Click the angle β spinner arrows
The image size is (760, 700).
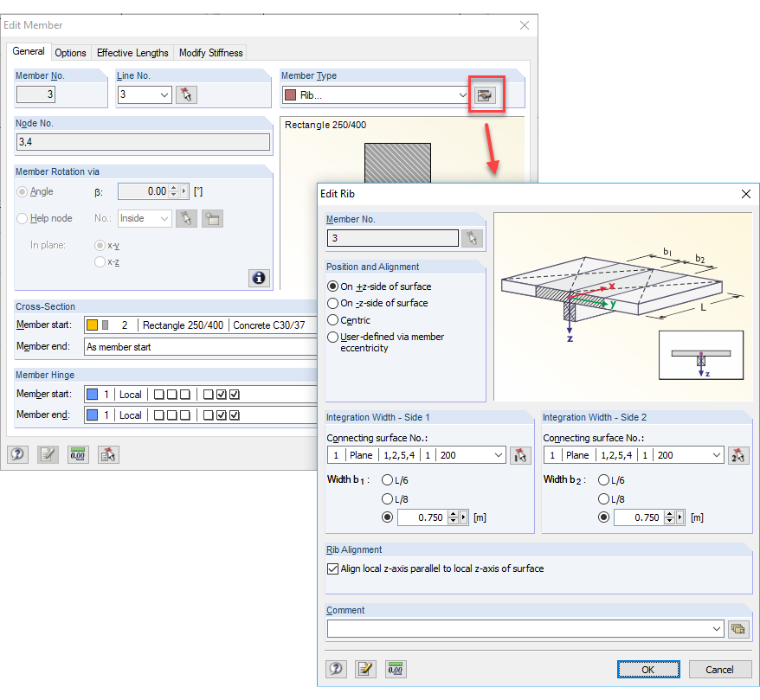point(174,191)
